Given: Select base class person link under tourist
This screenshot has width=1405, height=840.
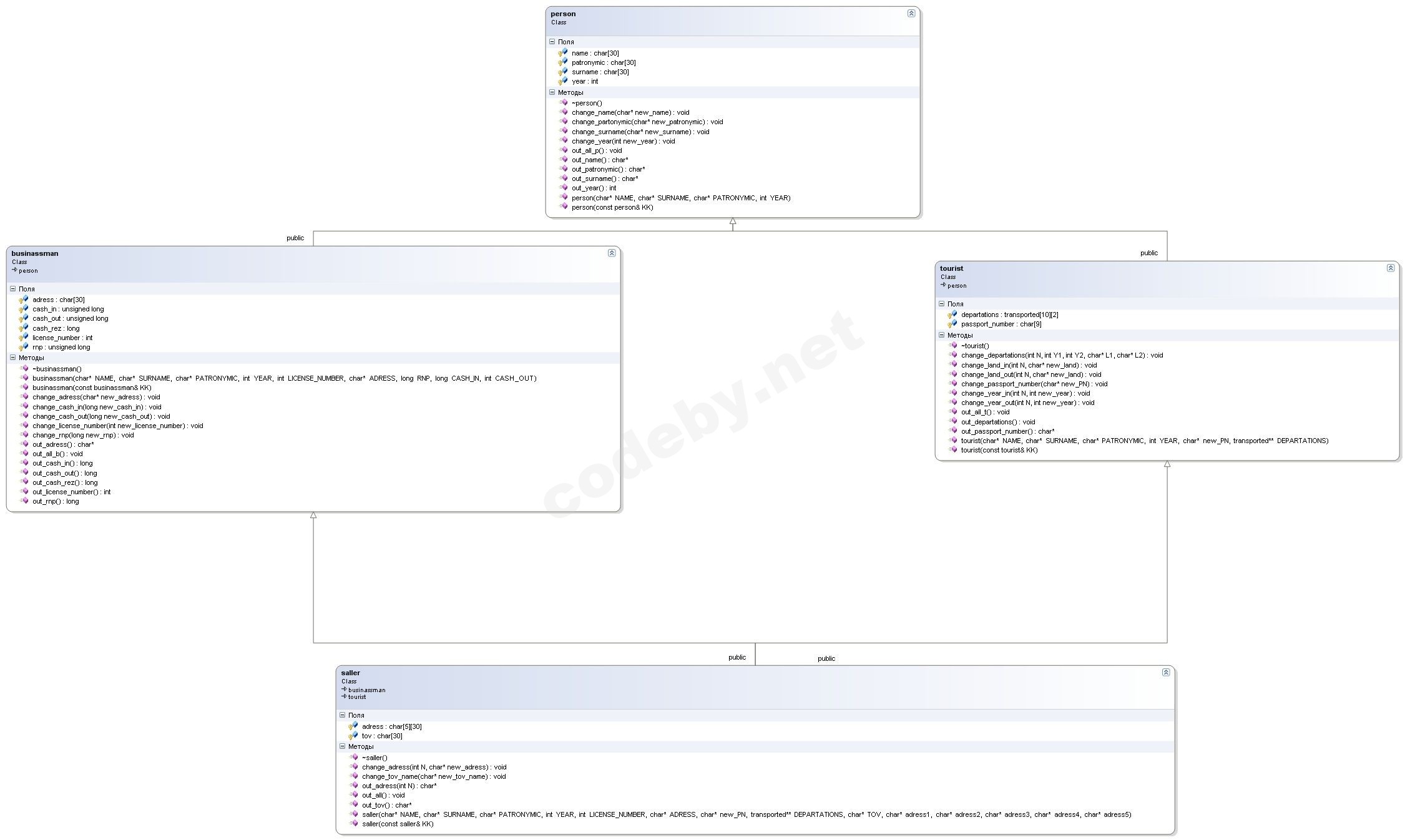Looking at the screenshot, I should [x=956, y=286].
